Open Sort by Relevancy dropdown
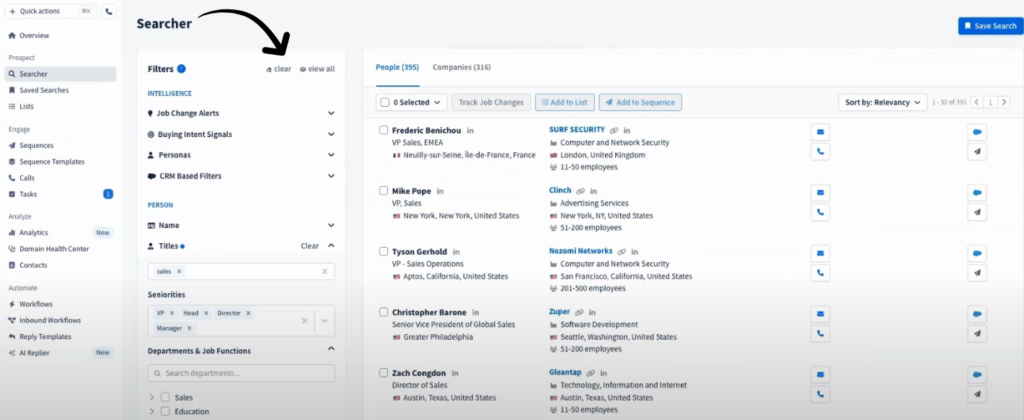The image size is (1024, 420). pos(882,103)
